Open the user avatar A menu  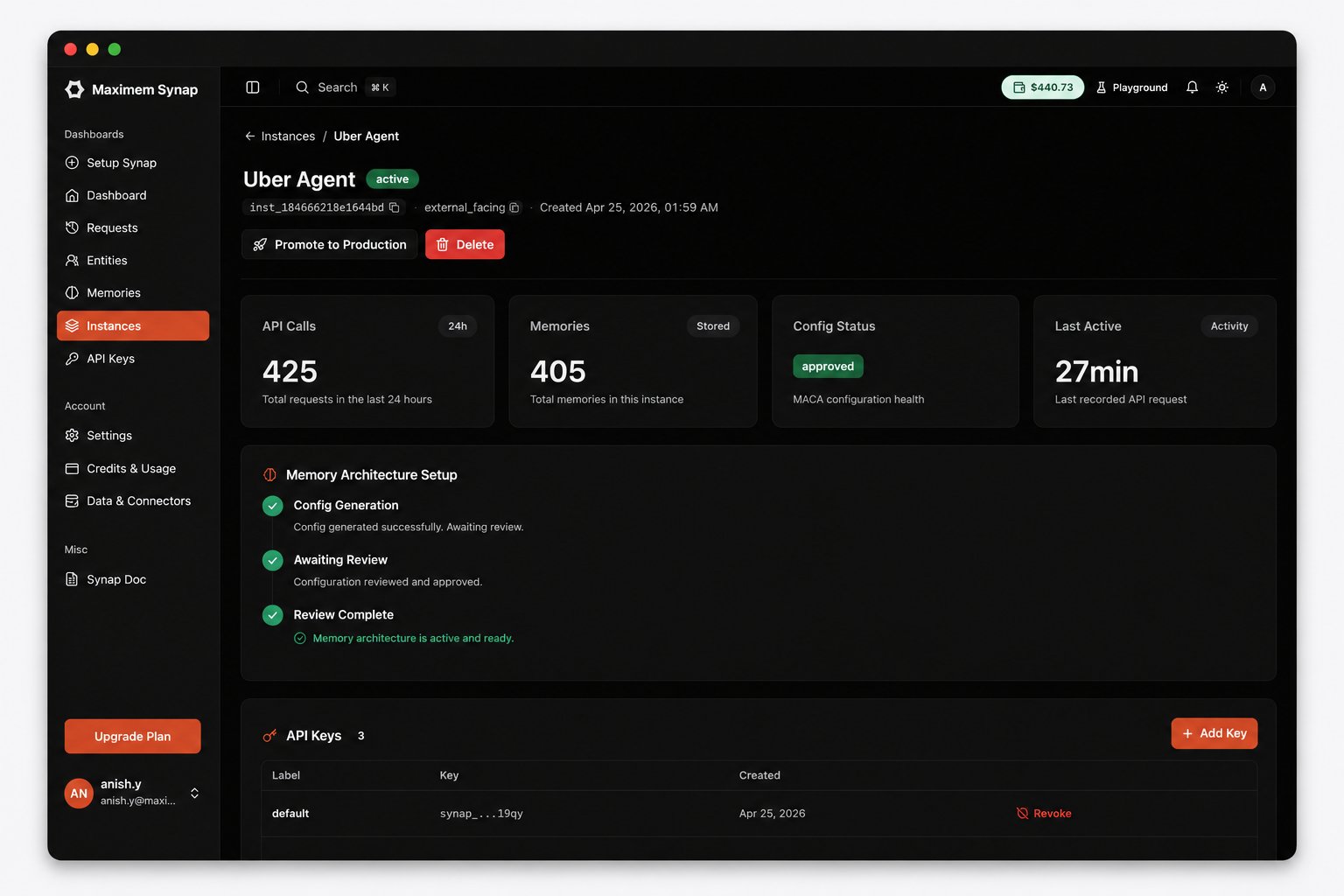pos(1263,87)
